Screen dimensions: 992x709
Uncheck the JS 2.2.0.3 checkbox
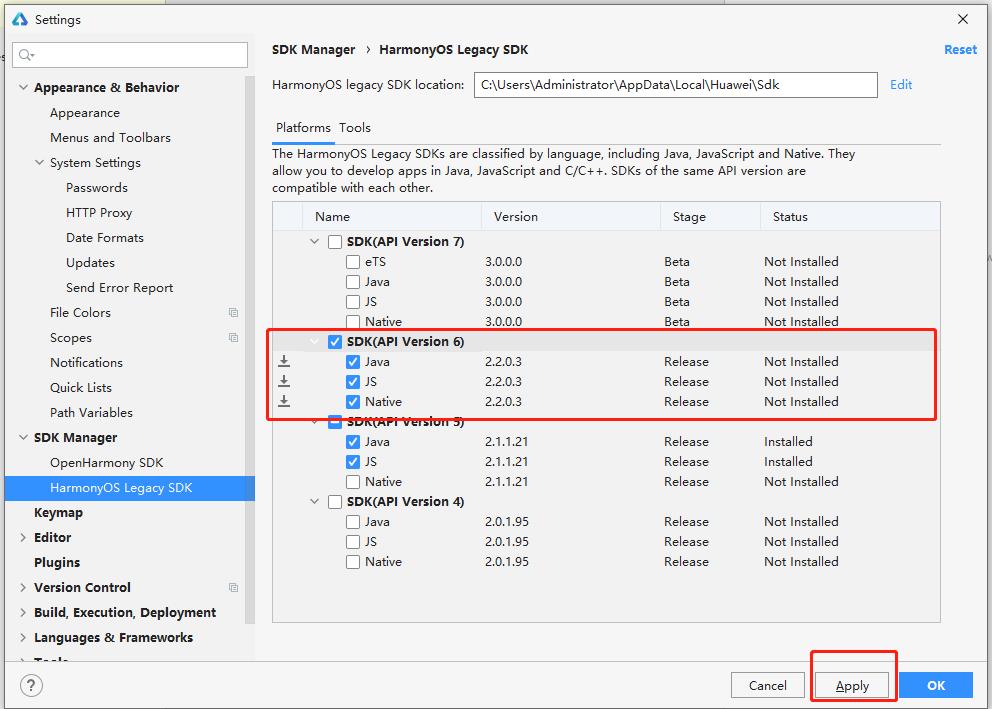point(353,382)
